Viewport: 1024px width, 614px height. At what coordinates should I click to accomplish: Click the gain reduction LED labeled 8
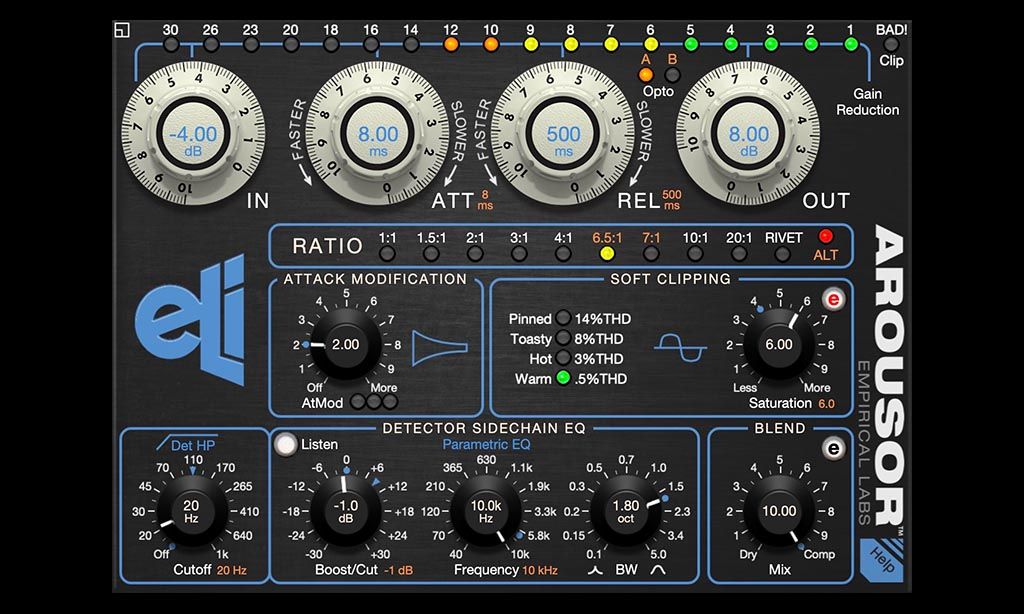[571, 44]
